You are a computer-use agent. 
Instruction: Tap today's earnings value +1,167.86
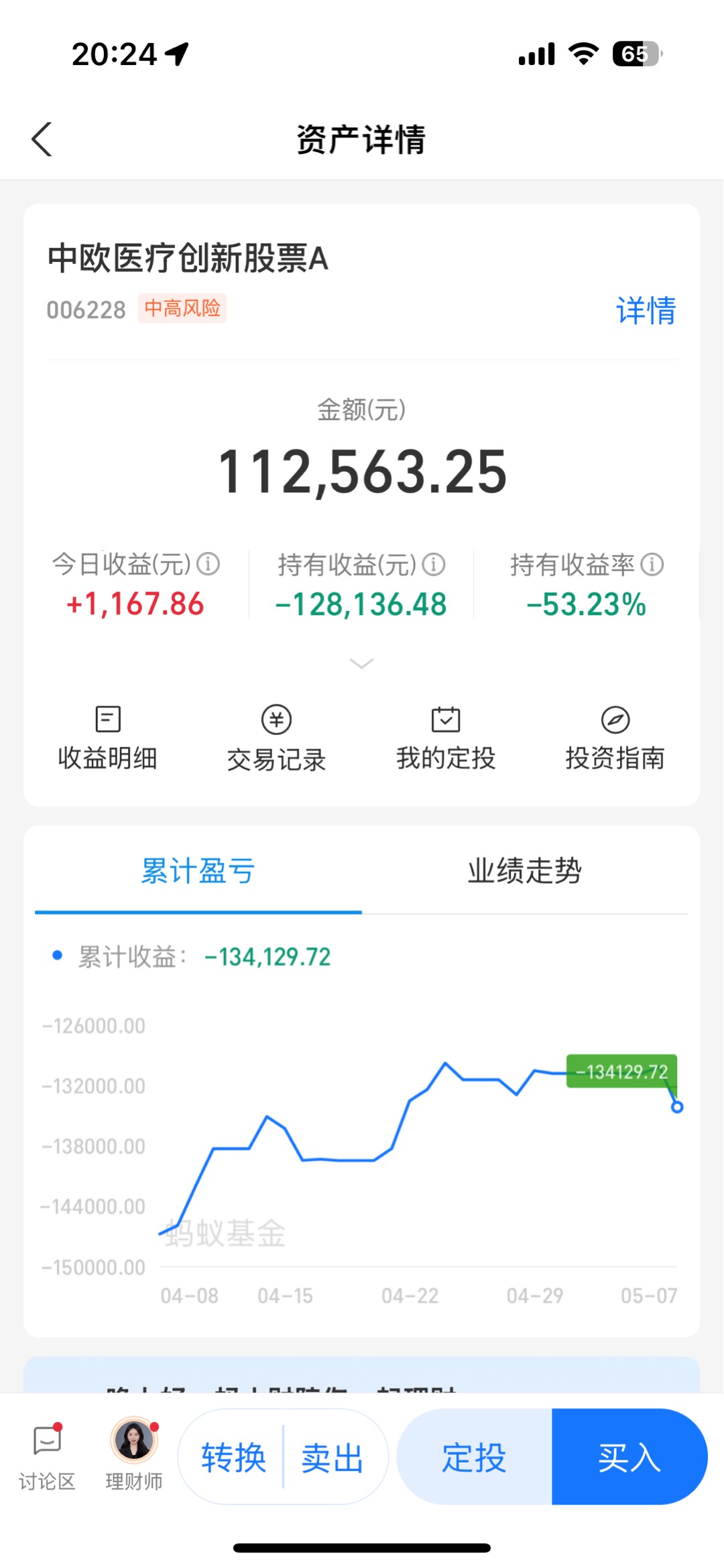[135, 604]
